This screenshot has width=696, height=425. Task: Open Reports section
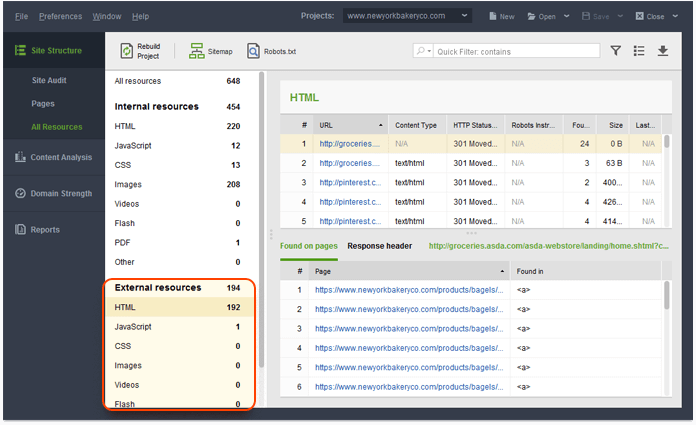pyautogui.click(x=54, y=230)
